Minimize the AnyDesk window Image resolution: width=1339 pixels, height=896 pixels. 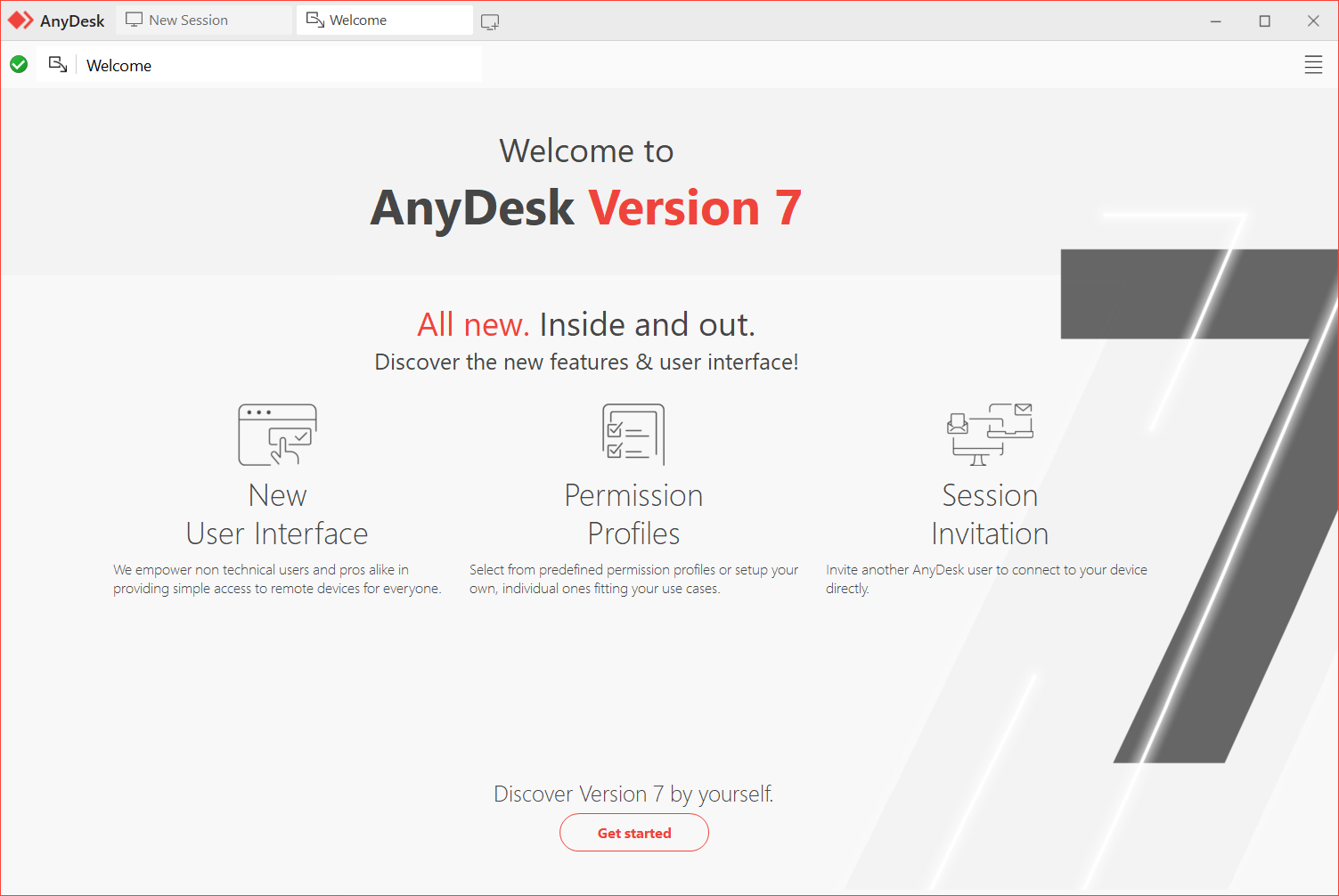click(1215, 20)
